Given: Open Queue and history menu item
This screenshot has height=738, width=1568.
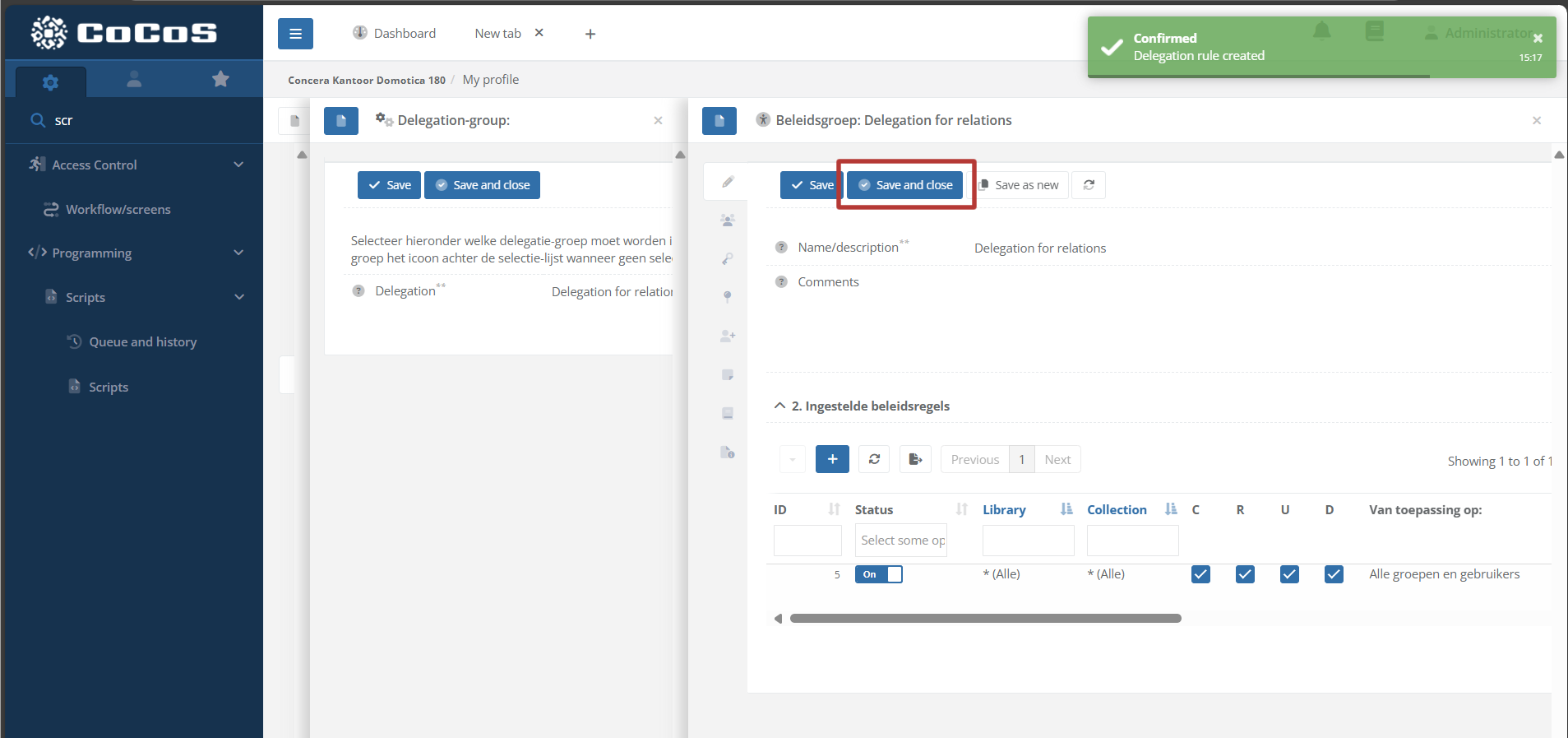Looking at the screenshot, I should (142, 342).
